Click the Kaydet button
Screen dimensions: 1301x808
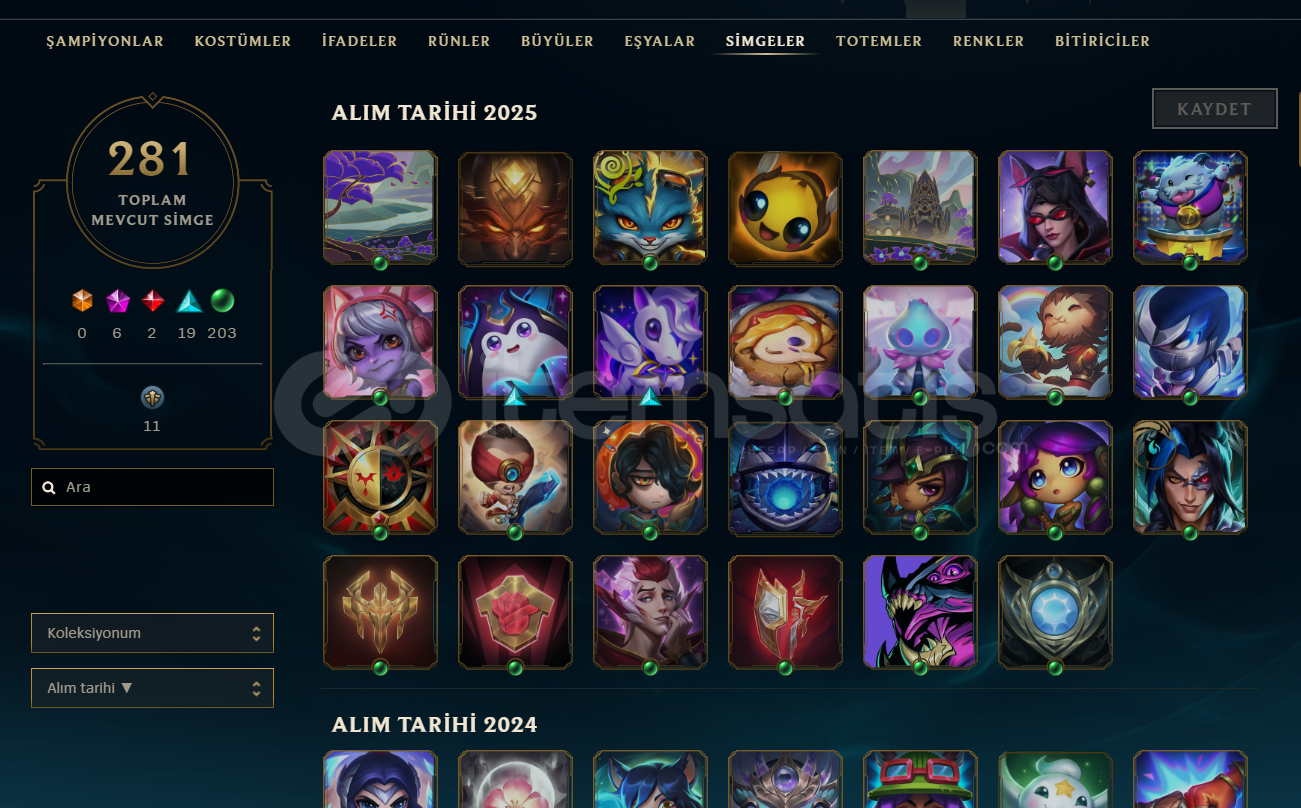tap(1215, 109)
